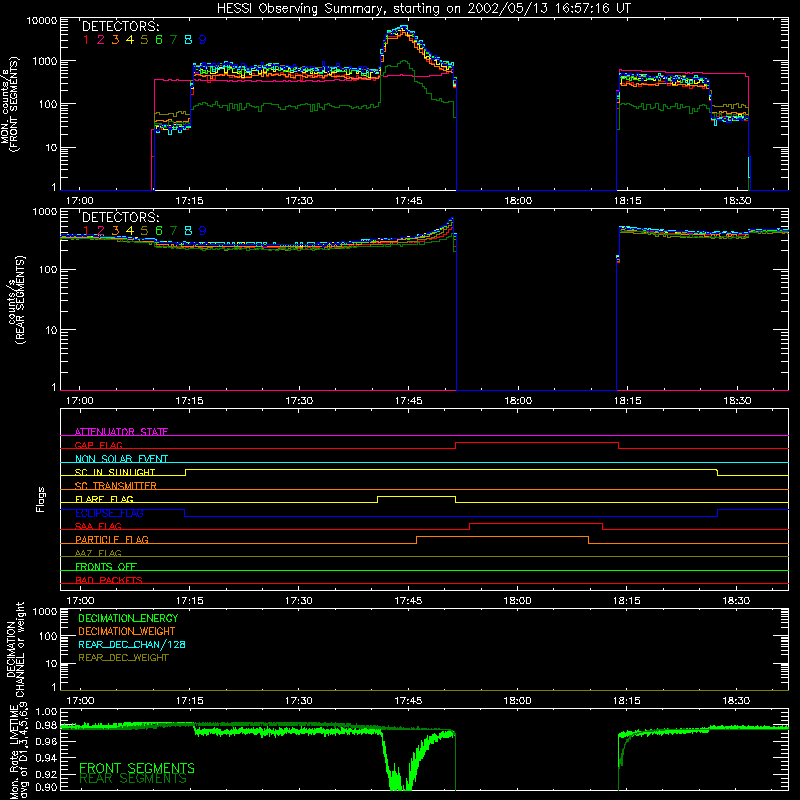Click the NON_SOLAR_EVENT flag label
Screen dimensions: 800x800
coord(121,459)
